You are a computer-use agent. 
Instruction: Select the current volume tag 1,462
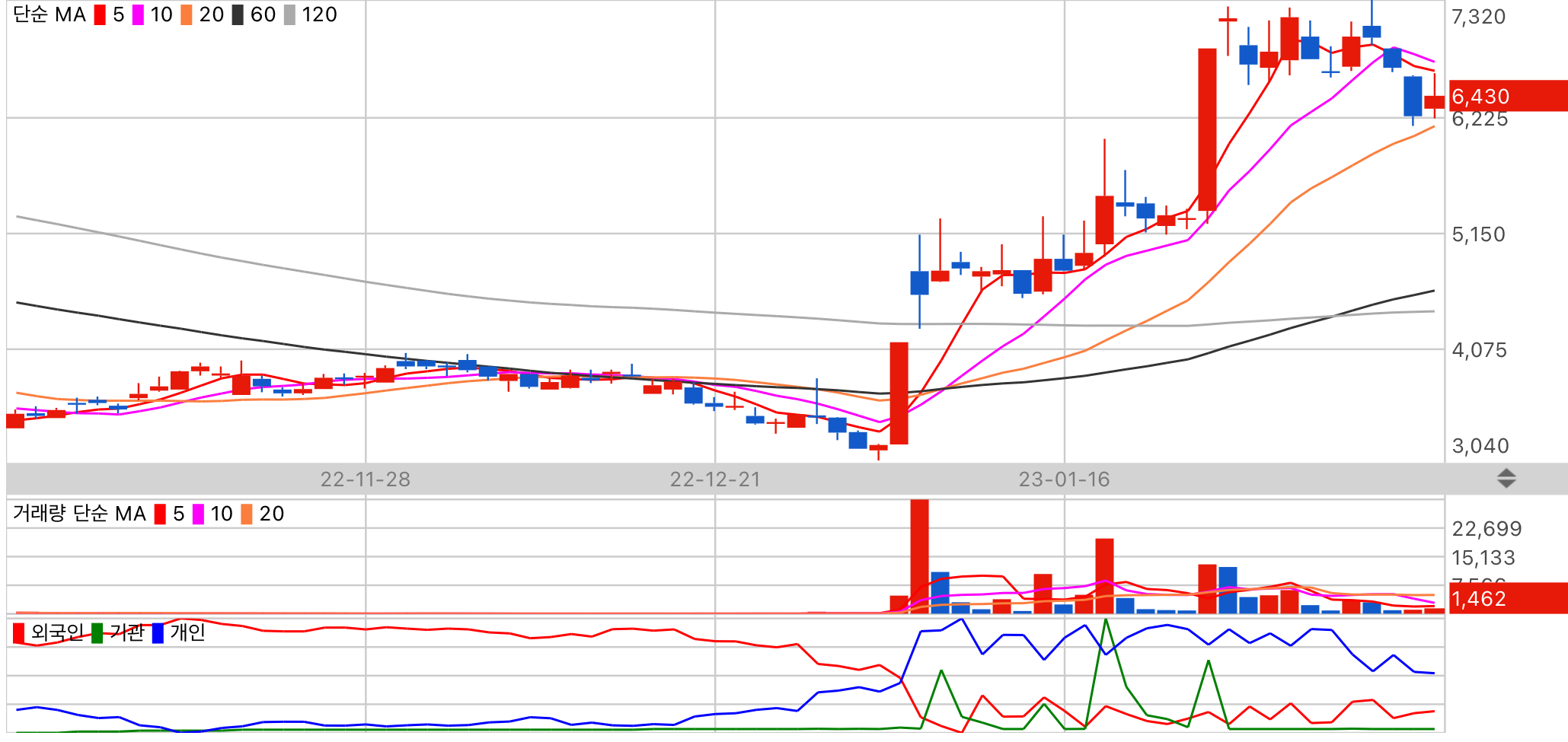click(1508, 598)
